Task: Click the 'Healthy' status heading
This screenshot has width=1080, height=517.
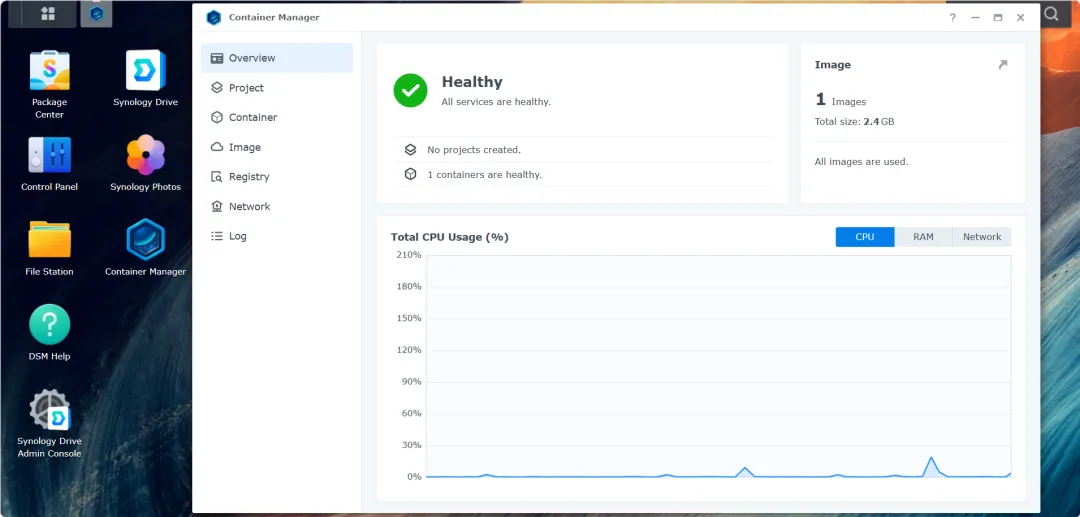Action: click(472, 82)
